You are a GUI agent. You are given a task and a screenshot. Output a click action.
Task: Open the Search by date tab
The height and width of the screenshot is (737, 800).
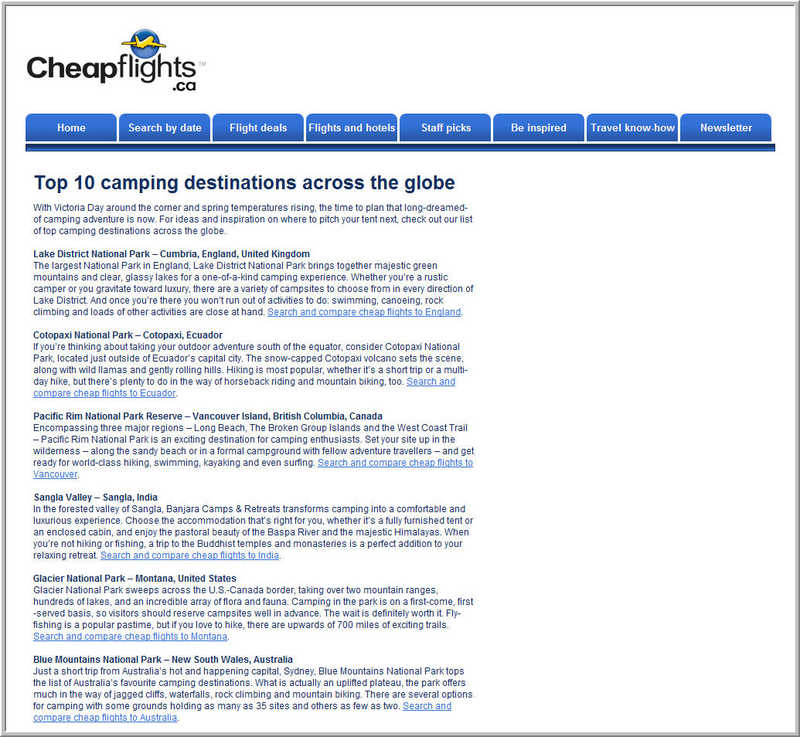(164, 128)
